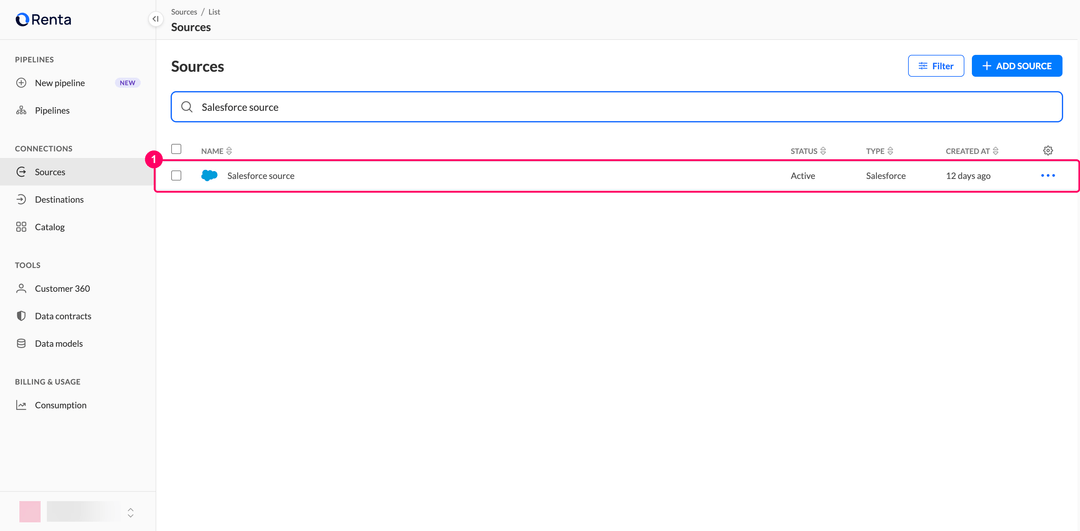Viewport: 1080px width, 531px height.
Task: Open the Salesforce source name link
Action: pyautogui.click(x=261, y=176)
